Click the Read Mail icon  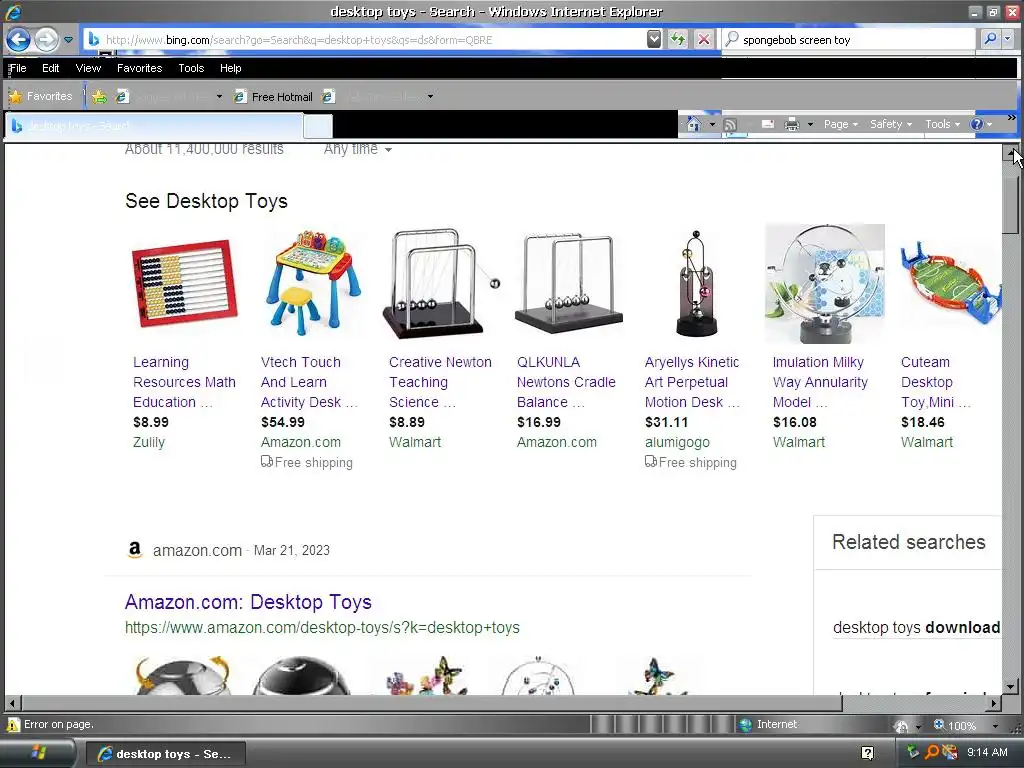(x=768, y=124)
